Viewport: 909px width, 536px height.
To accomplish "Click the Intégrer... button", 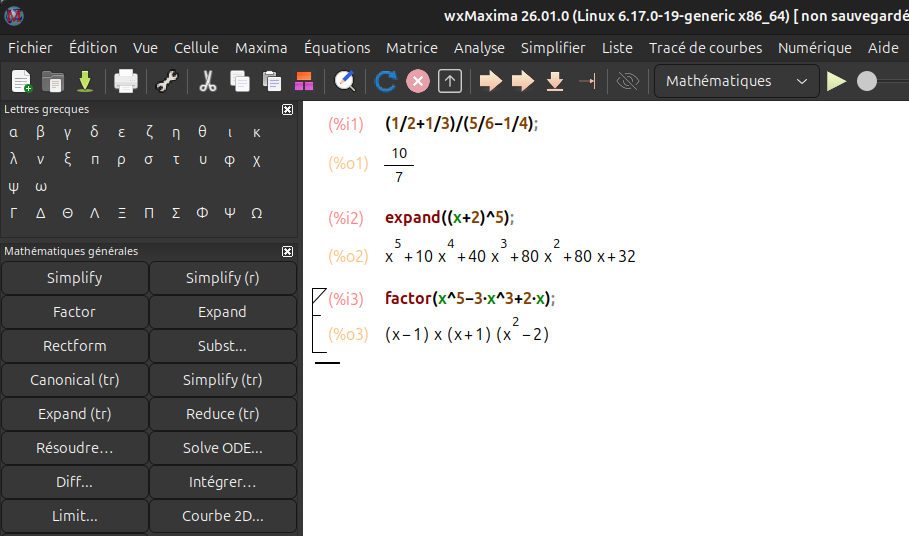I will pyautogui.click(x=222, y=482).
